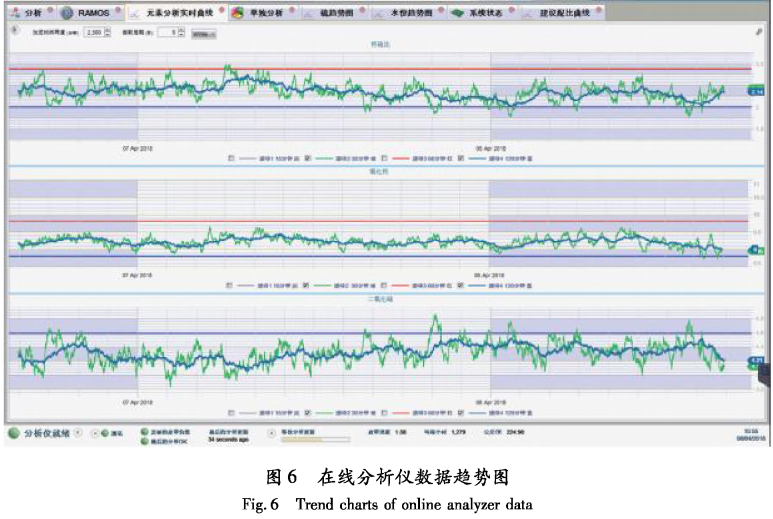The height and width of the screenshot is (519, 773).
Task: Toggle first legend checkbox in top chart
Action: pyautogui.click(x=231, y=159)
